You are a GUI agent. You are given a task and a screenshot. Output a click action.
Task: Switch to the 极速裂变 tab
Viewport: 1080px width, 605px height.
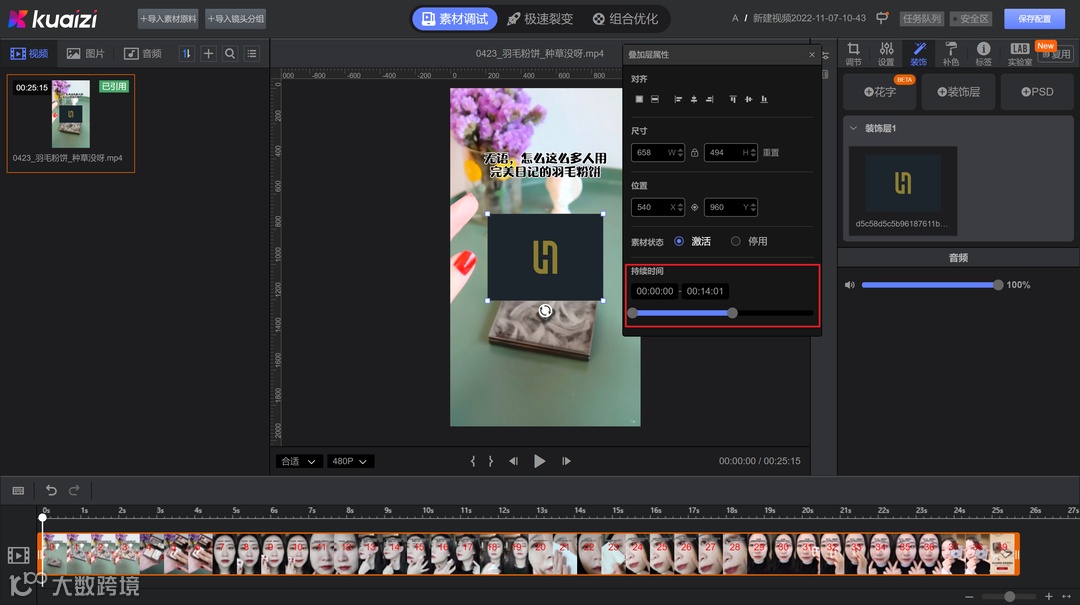click(539, 19)
